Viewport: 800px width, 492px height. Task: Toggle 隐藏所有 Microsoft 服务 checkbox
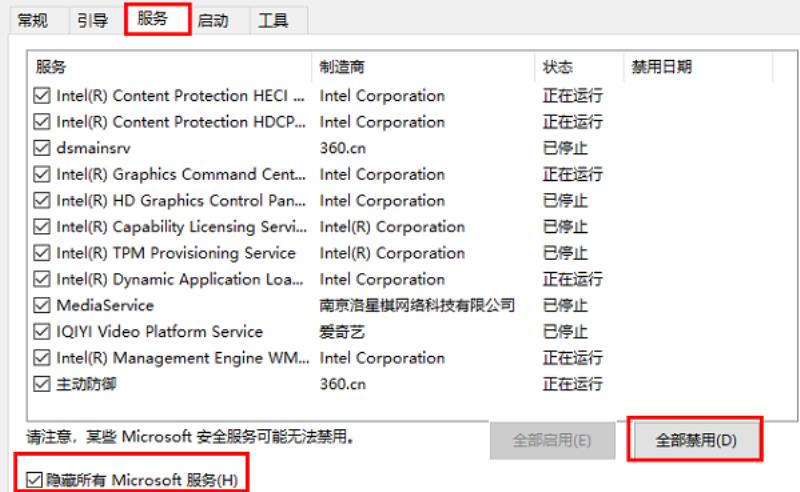tap(34, 480)
